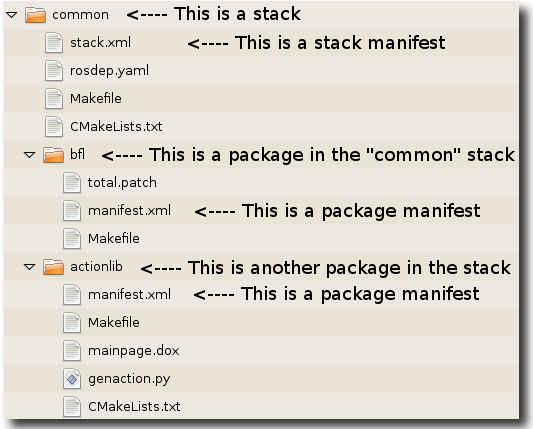
Task: Click the total.patch file icon
Action: 72,183
